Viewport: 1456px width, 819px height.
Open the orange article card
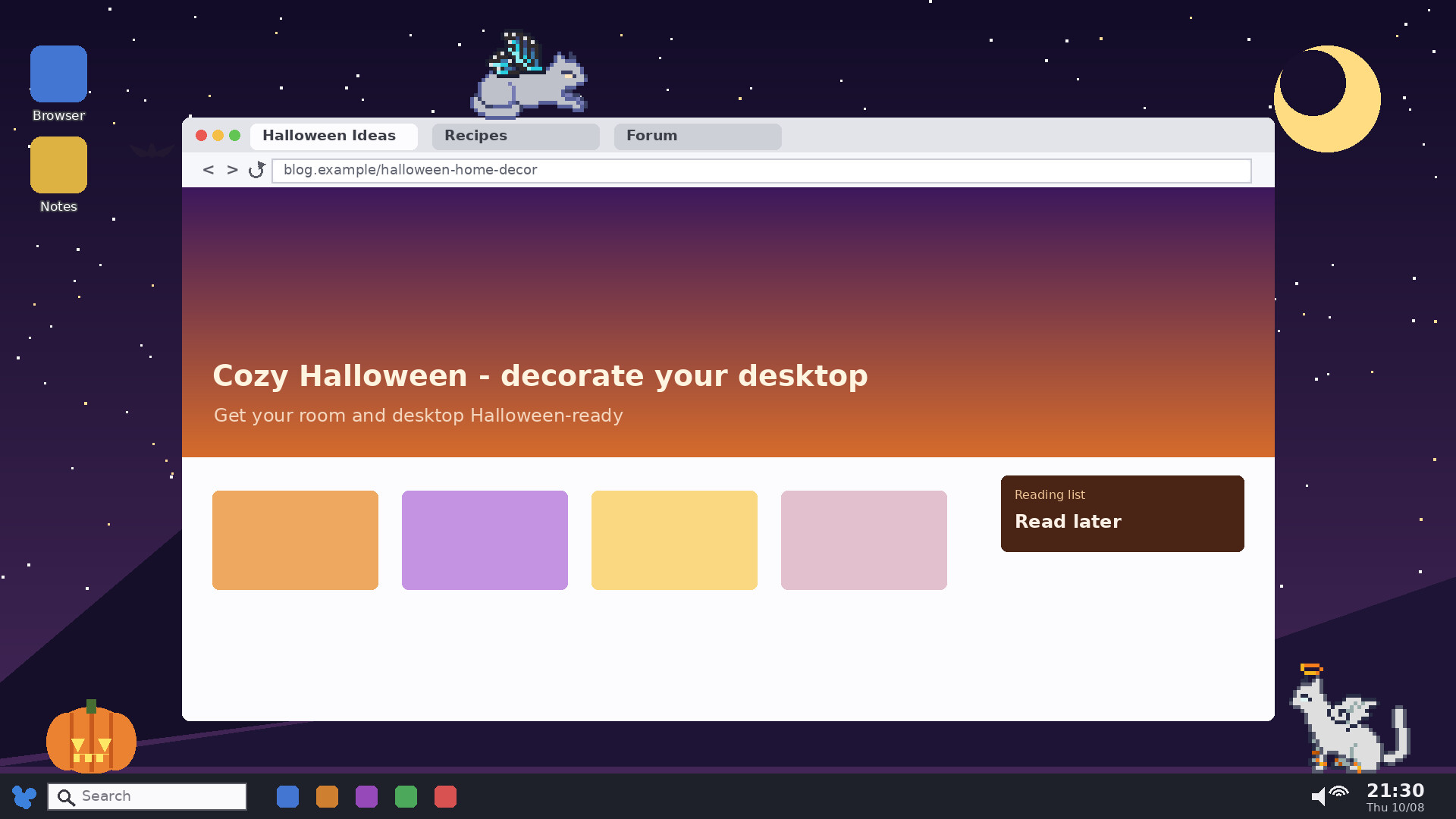[295, 540]
